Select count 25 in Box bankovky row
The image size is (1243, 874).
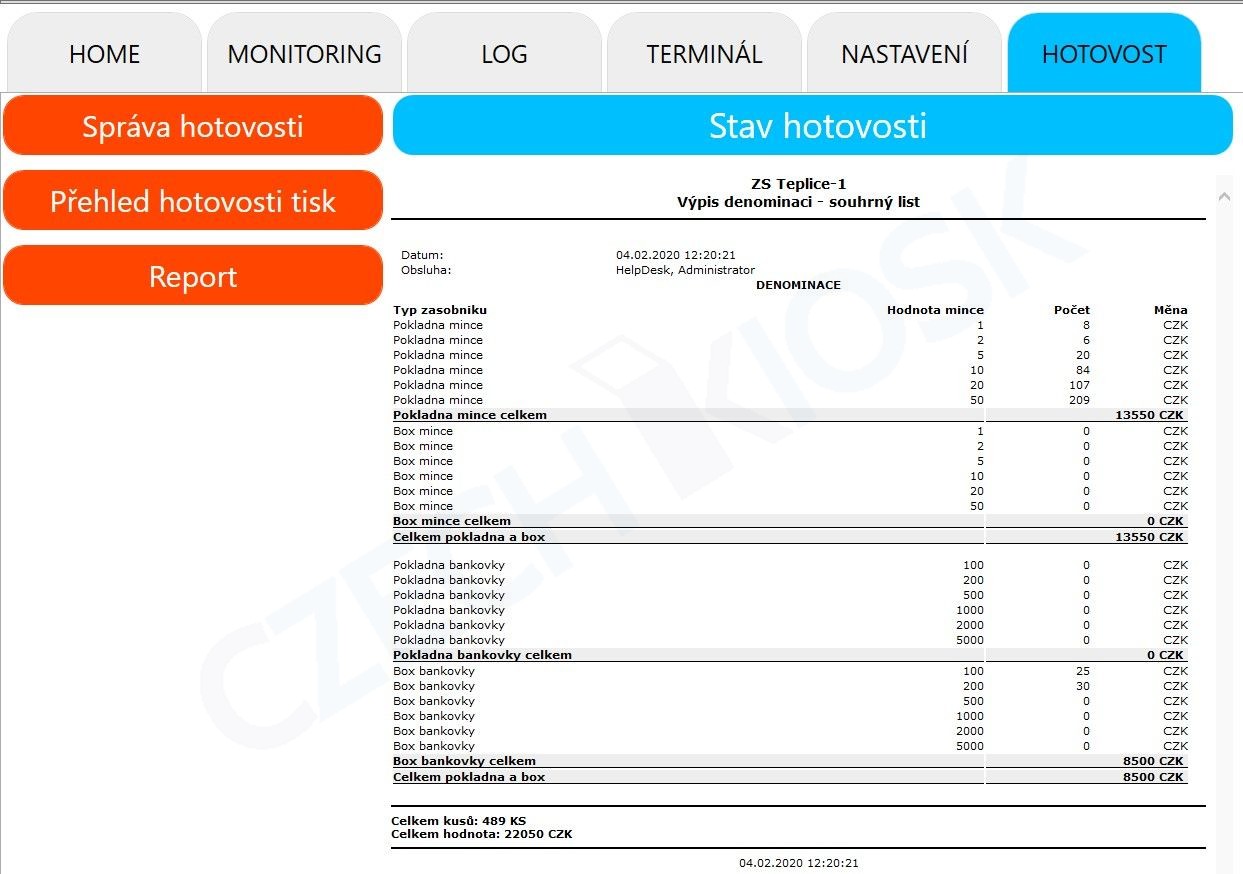point(1083,671)
